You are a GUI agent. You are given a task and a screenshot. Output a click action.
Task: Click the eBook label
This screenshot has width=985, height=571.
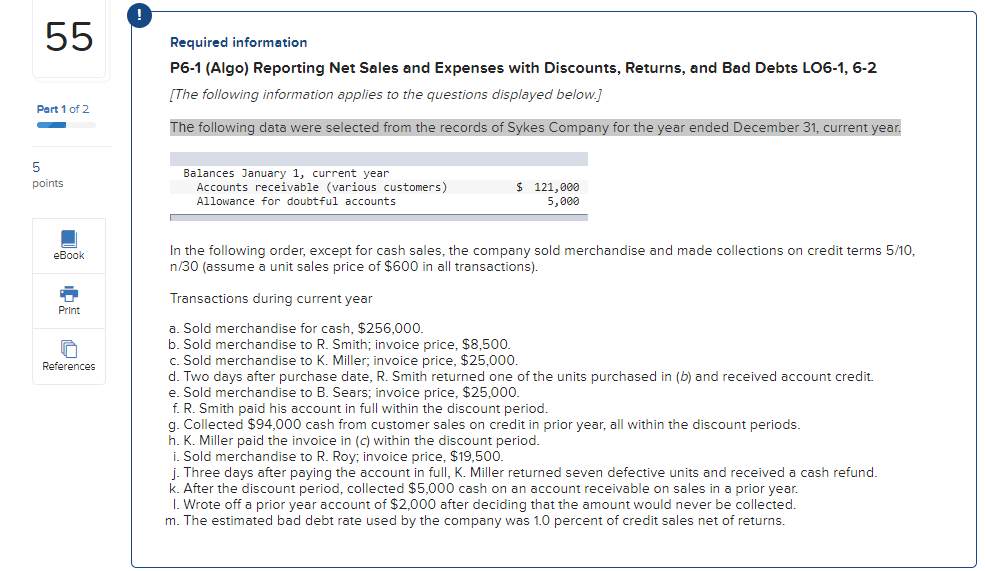click(x=68, y=255)
